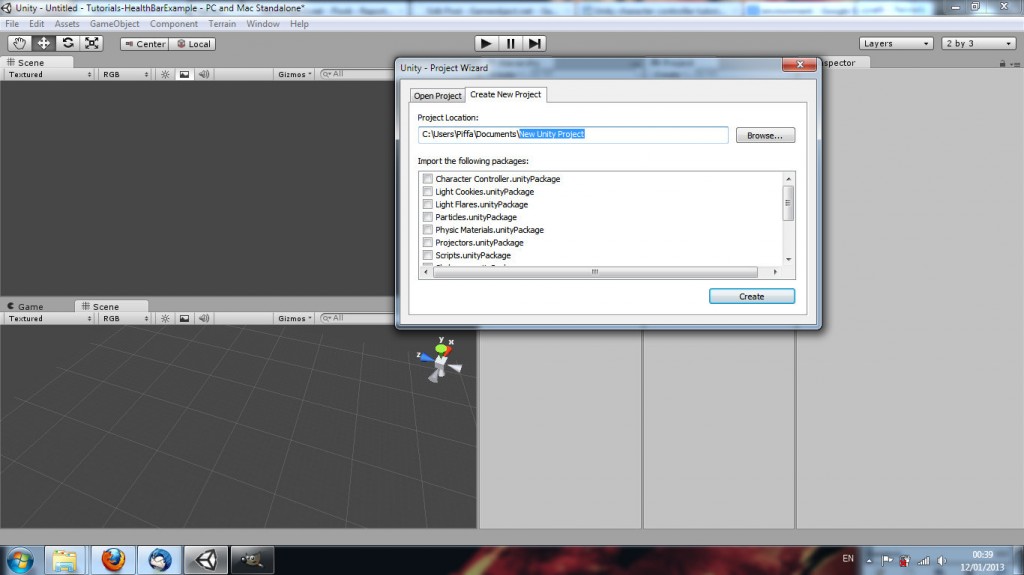Open the Edit menu
The image size is (1024, 575).
pyautogui.click(x=37, y=24)
